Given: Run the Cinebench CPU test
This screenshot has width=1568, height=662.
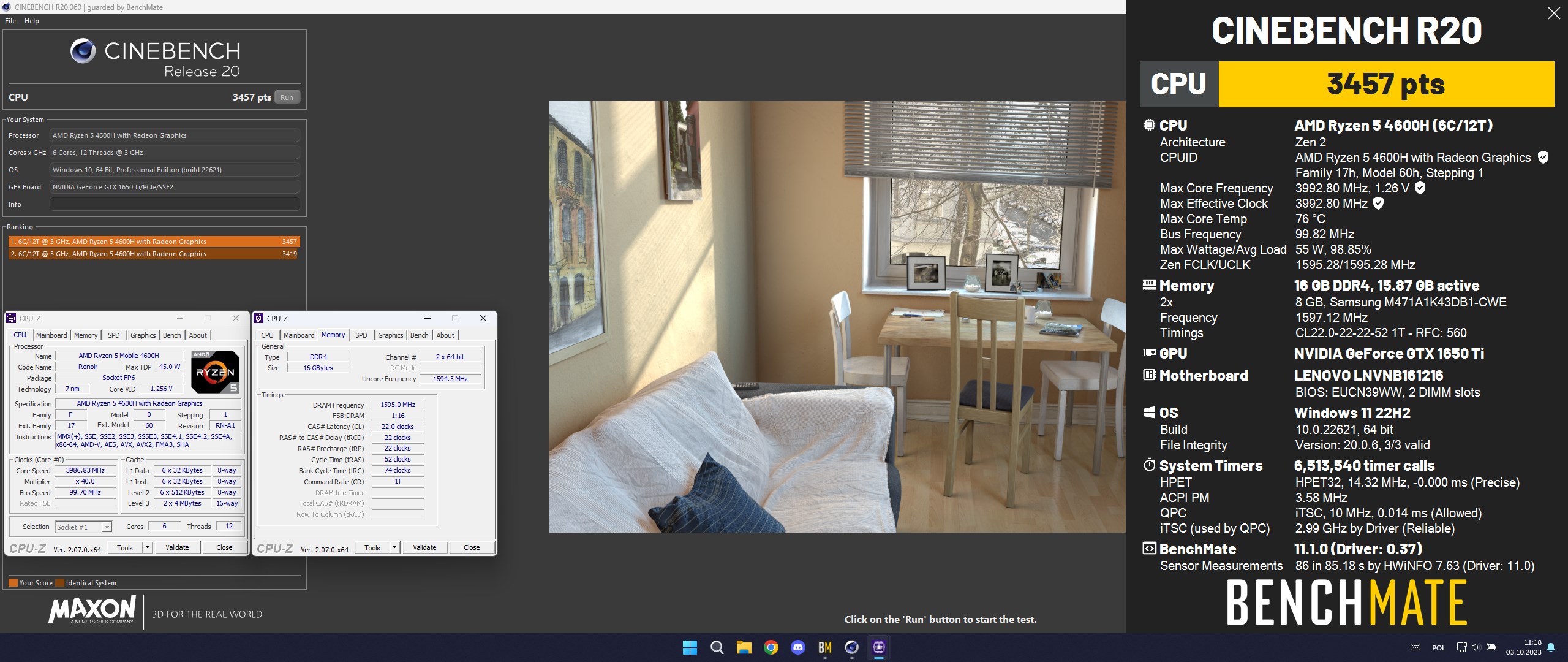Looking at the screenshot, I should 287,97.
